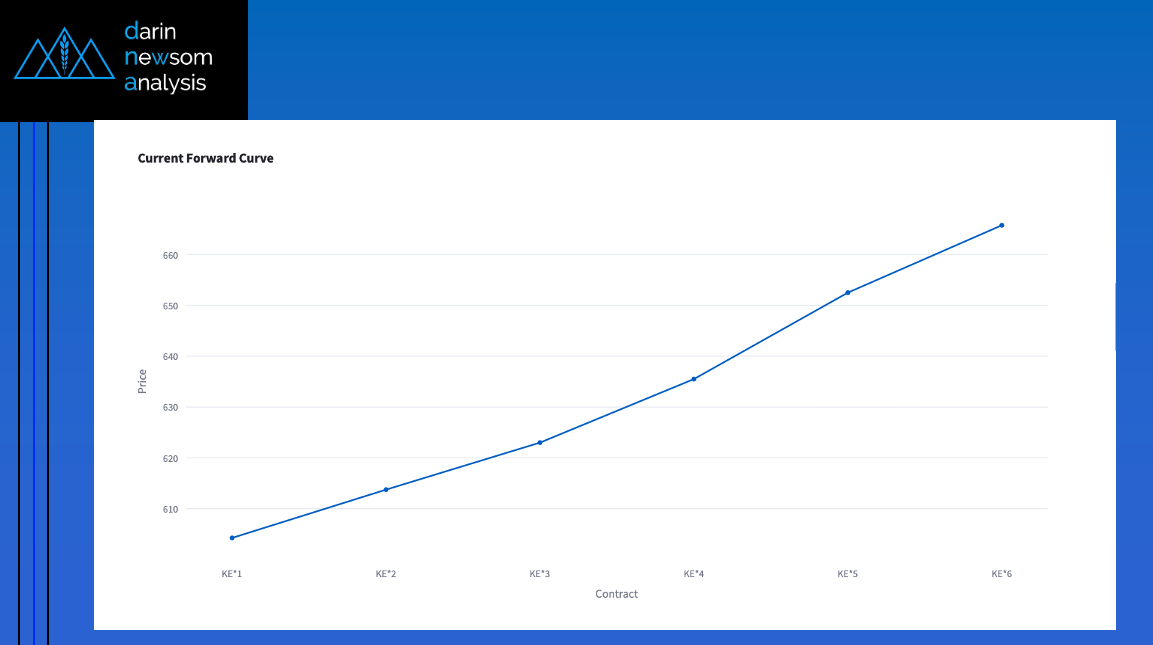Viewport: 1153px width, 645px height.
Task: Click the vertical "Price" axis title
Action: click(x=142, y=381)
